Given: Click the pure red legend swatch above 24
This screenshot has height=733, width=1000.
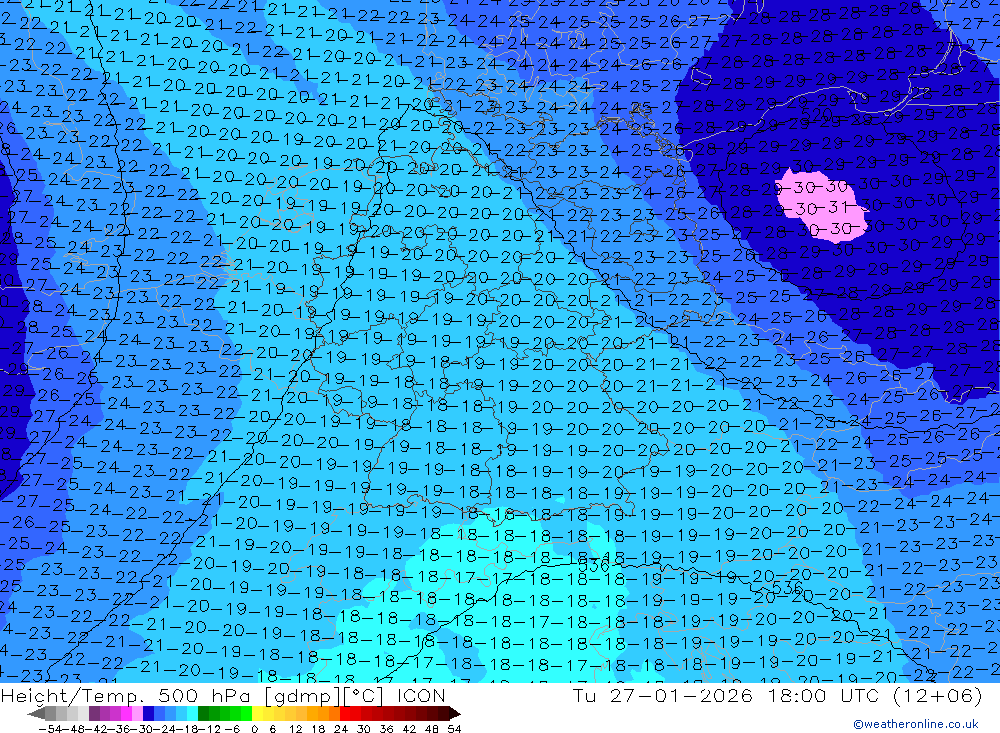Looking at the screenshot, I should (345, 714).
